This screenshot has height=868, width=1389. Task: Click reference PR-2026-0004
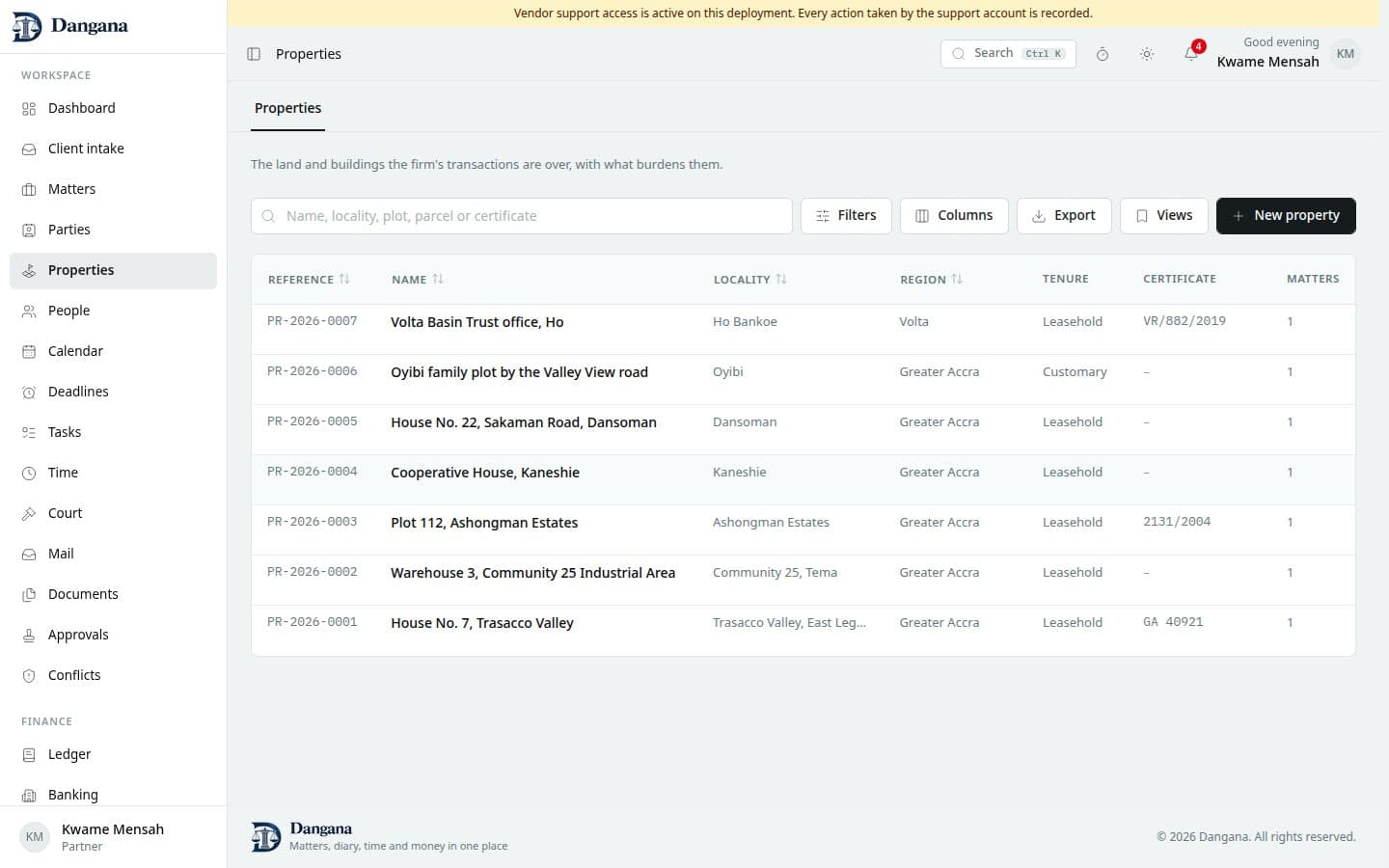(x=313, y=472)
